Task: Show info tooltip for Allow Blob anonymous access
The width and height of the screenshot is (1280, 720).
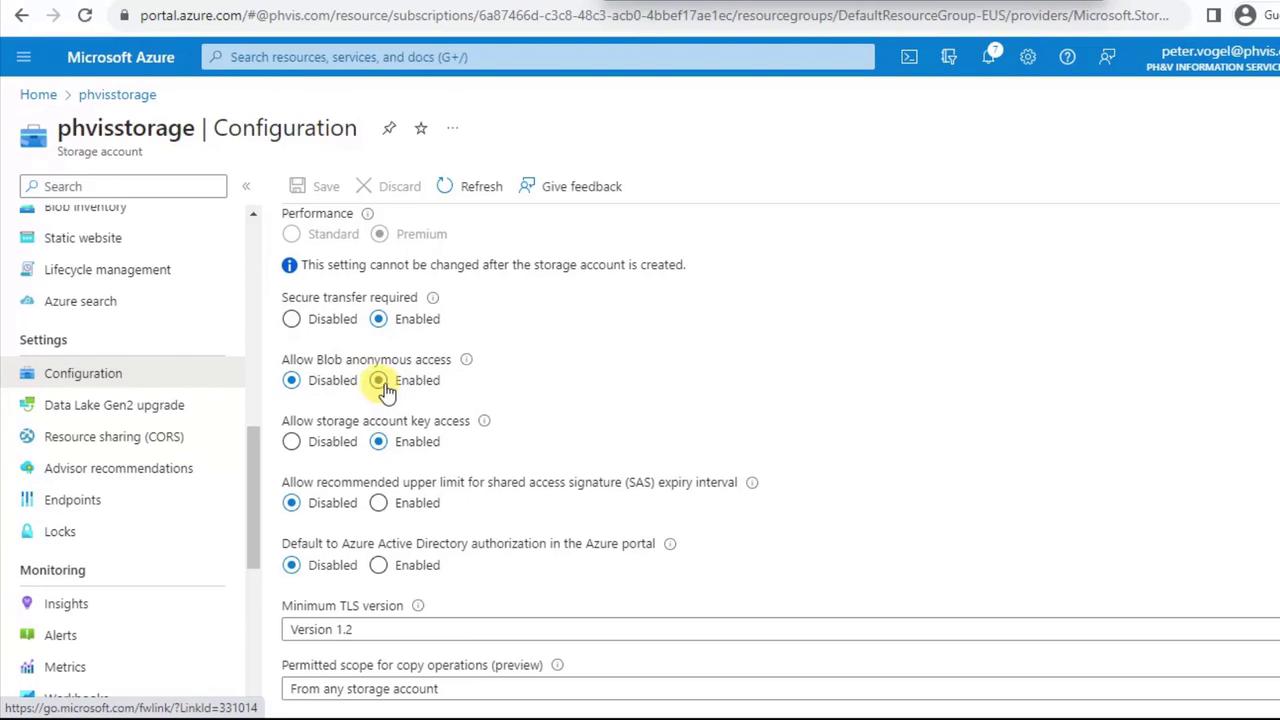Action: point(466,359)
